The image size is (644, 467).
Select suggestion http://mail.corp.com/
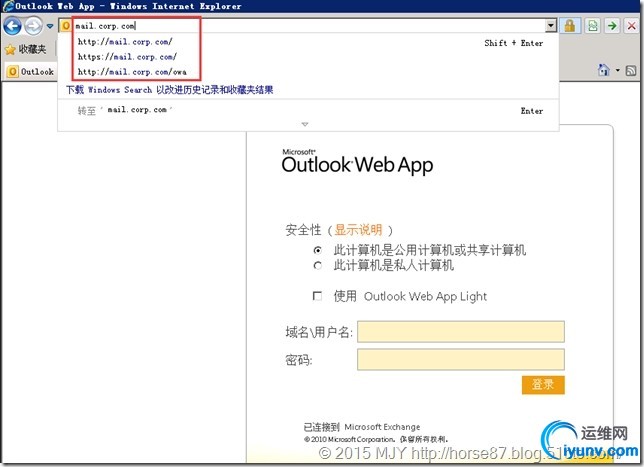(x=125, y=41)
